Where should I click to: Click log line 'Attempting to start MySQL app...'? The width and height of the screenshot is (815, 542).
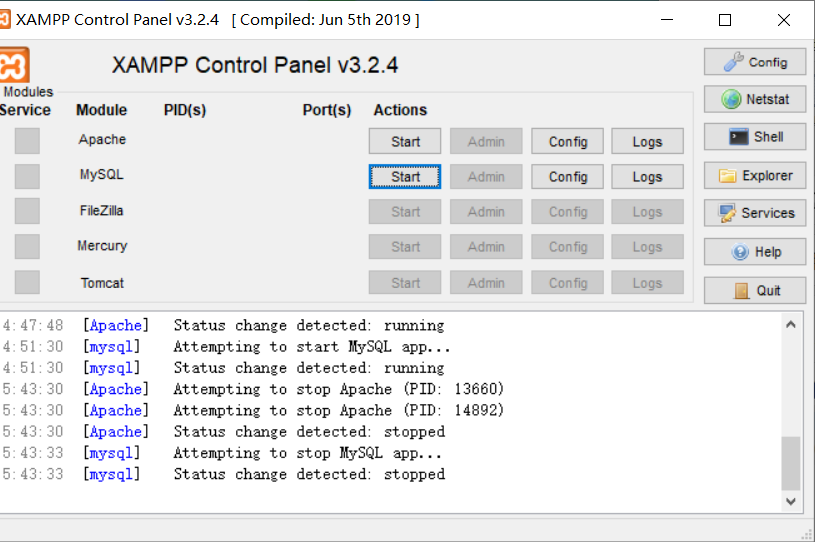click(312, 347)
